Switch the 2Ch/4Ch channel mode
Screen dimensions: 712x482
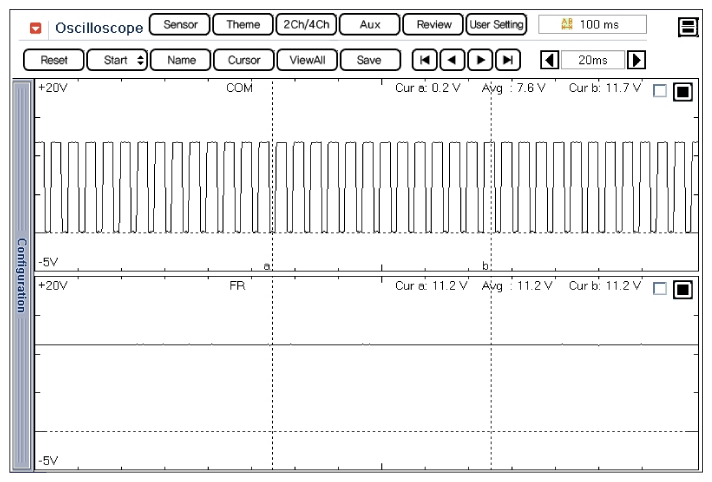tap(305, 24)
